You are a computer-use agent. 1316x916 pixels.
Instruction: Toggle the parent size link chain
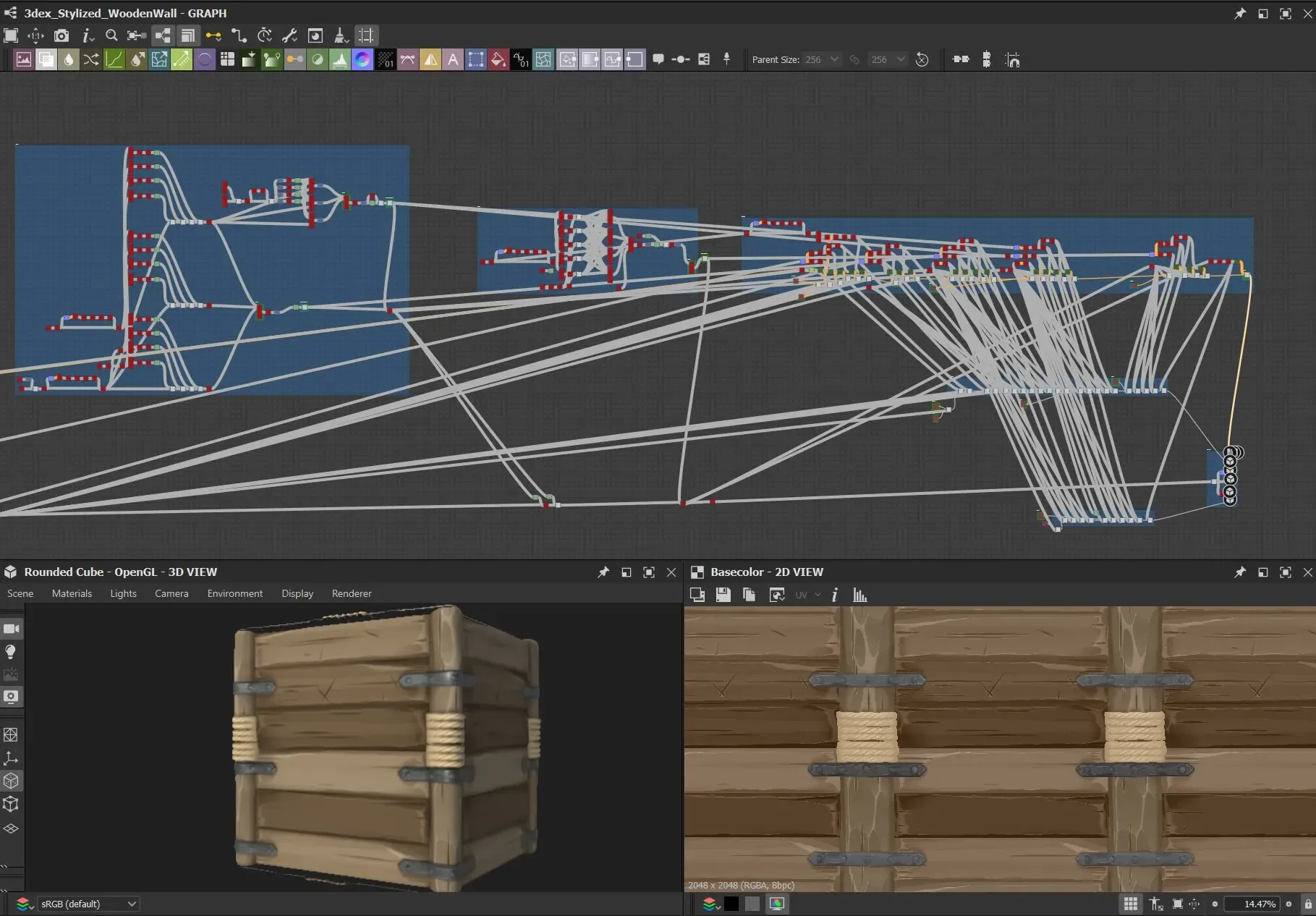point(854,59)
